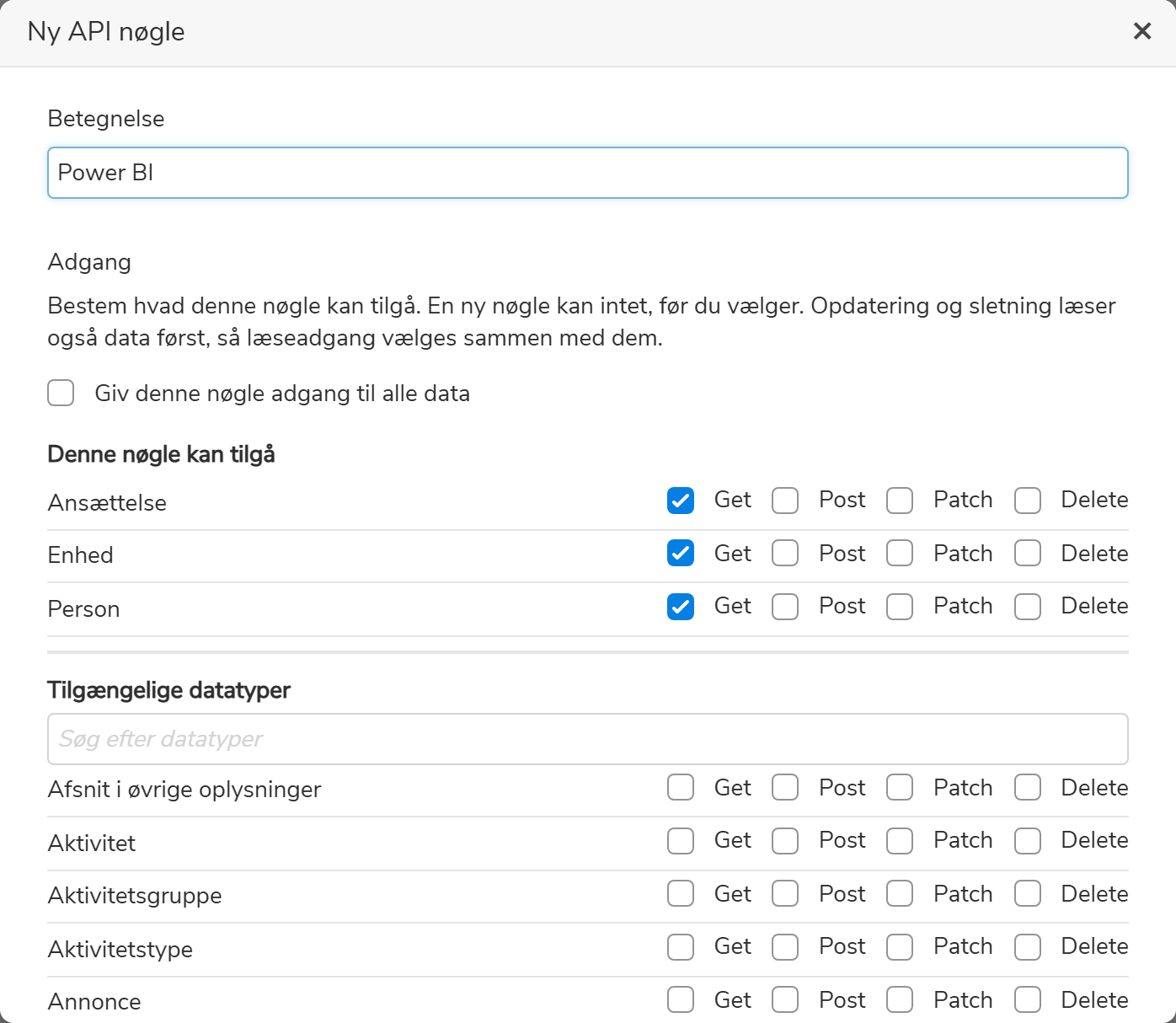The height and width of the screenshot is (1023, 1176).
Task: Check Patch for Aktivitetstype
Action: pos(900,947)
